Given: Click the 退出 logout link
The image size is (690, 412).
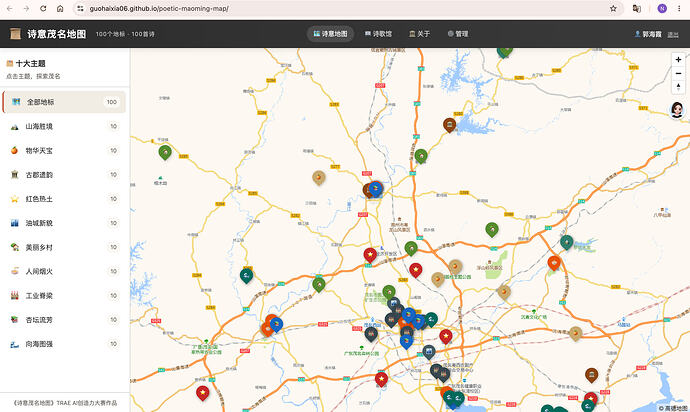Looking at the screenshot, I should pyautogui.click(x=673, y=34).
